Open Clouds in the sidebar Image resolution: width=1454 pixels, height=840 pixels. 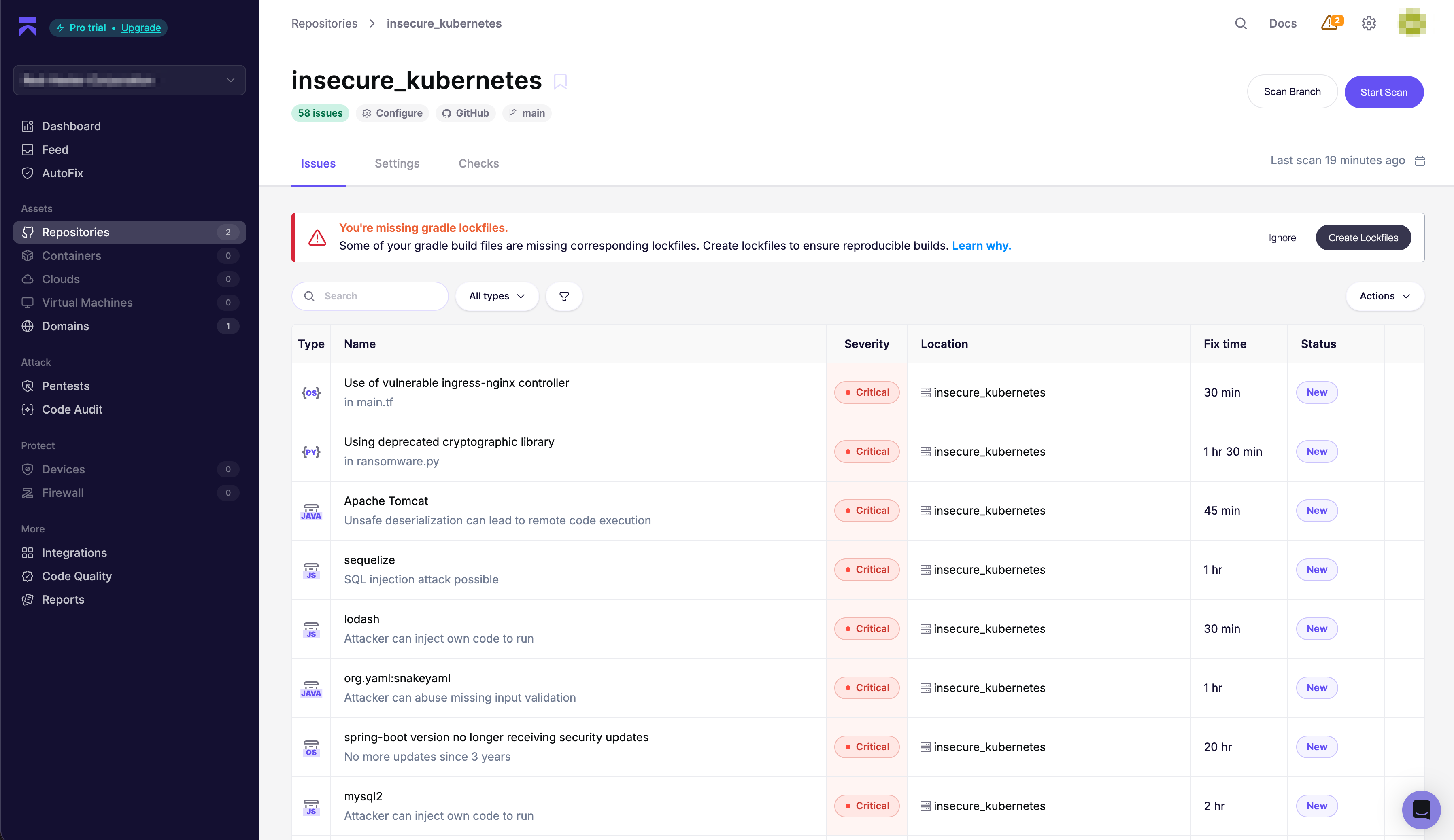tap(129, 279)
